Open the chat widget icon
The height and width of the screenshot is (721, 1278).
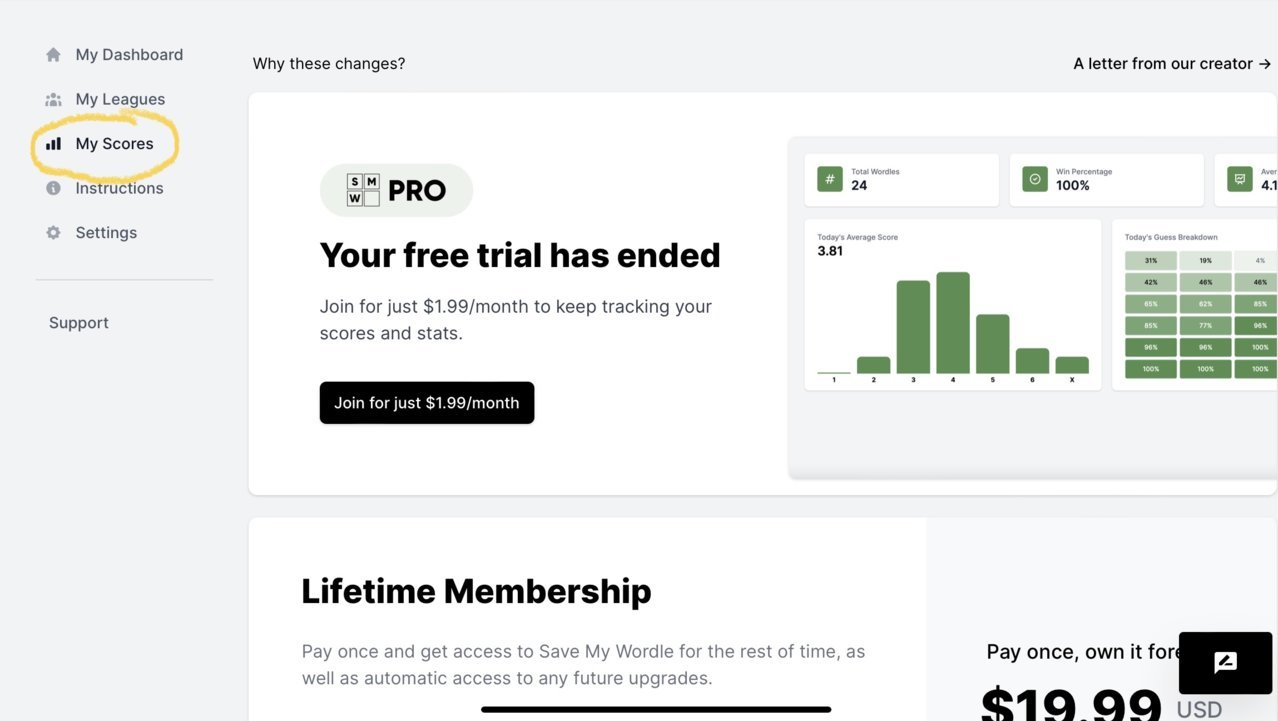click(1225, 663)
